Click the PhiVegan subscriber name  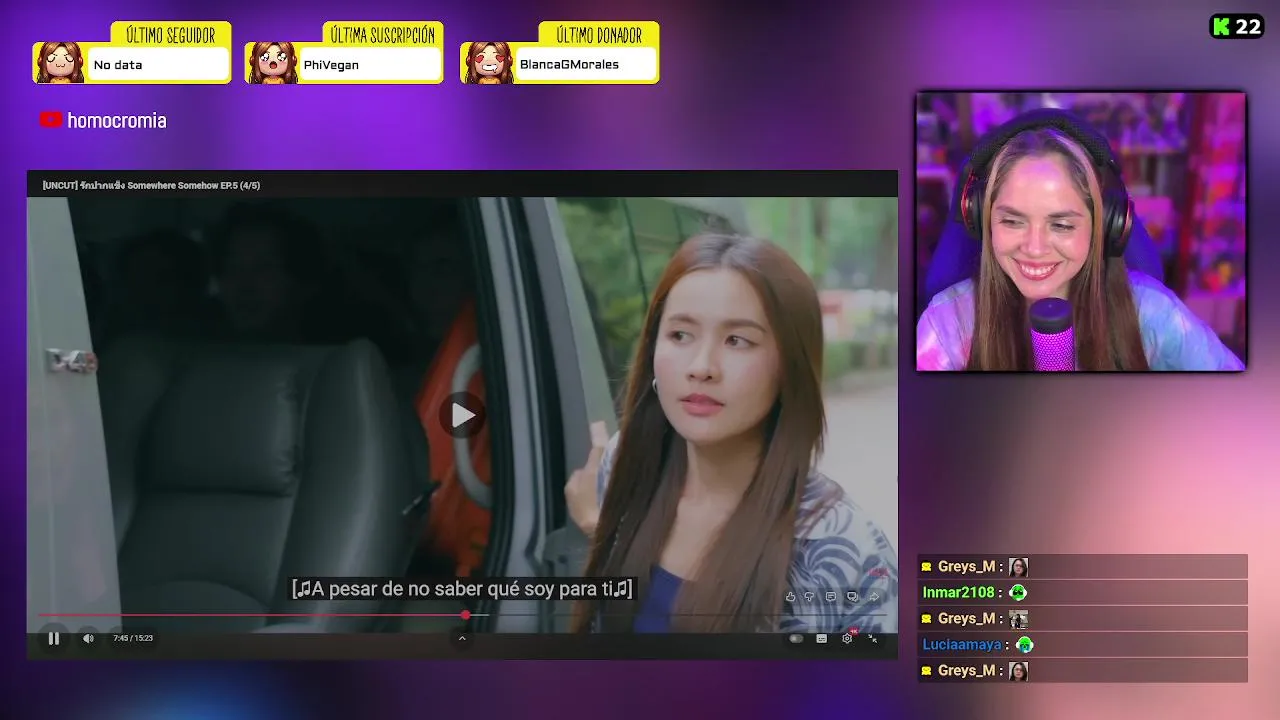tap(331, 65)
